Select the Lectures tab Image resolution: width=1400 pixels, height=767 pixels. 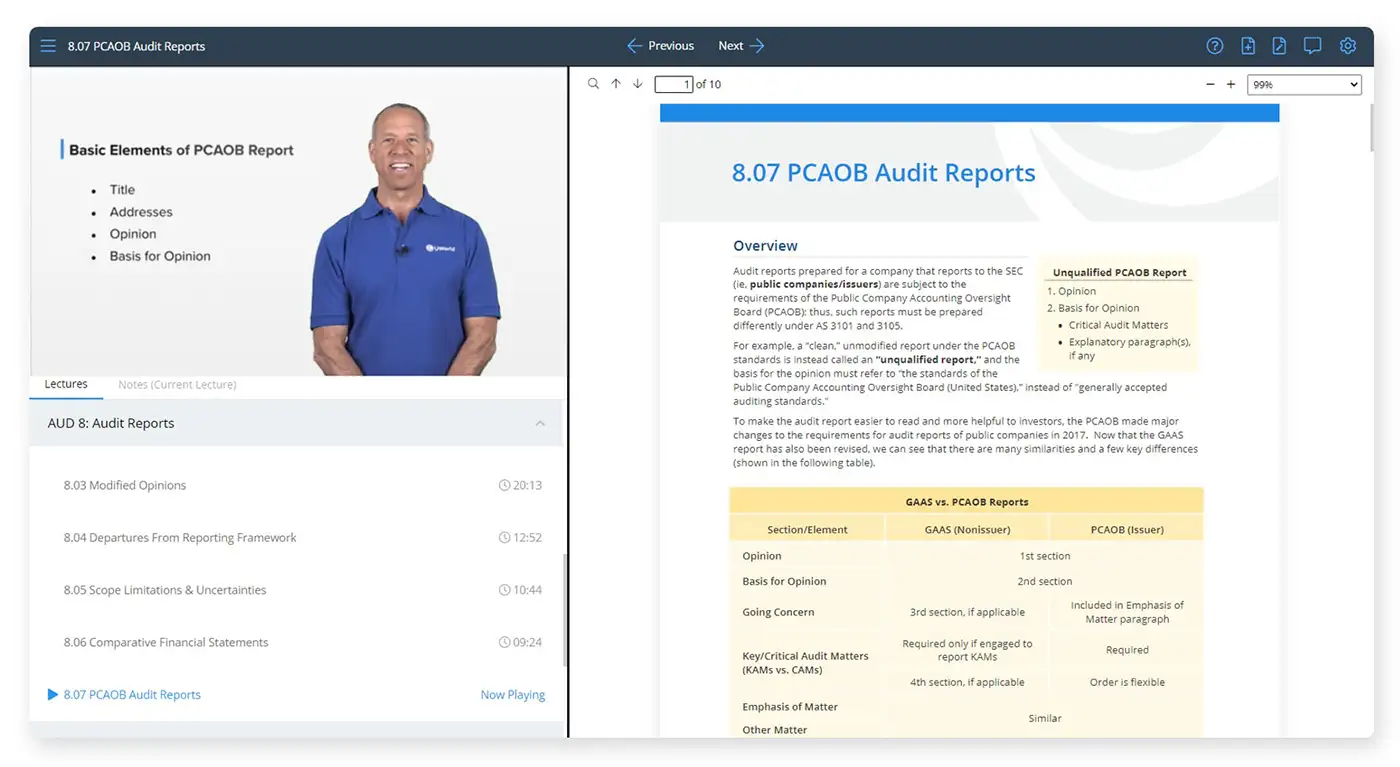[x=66, y=384]
